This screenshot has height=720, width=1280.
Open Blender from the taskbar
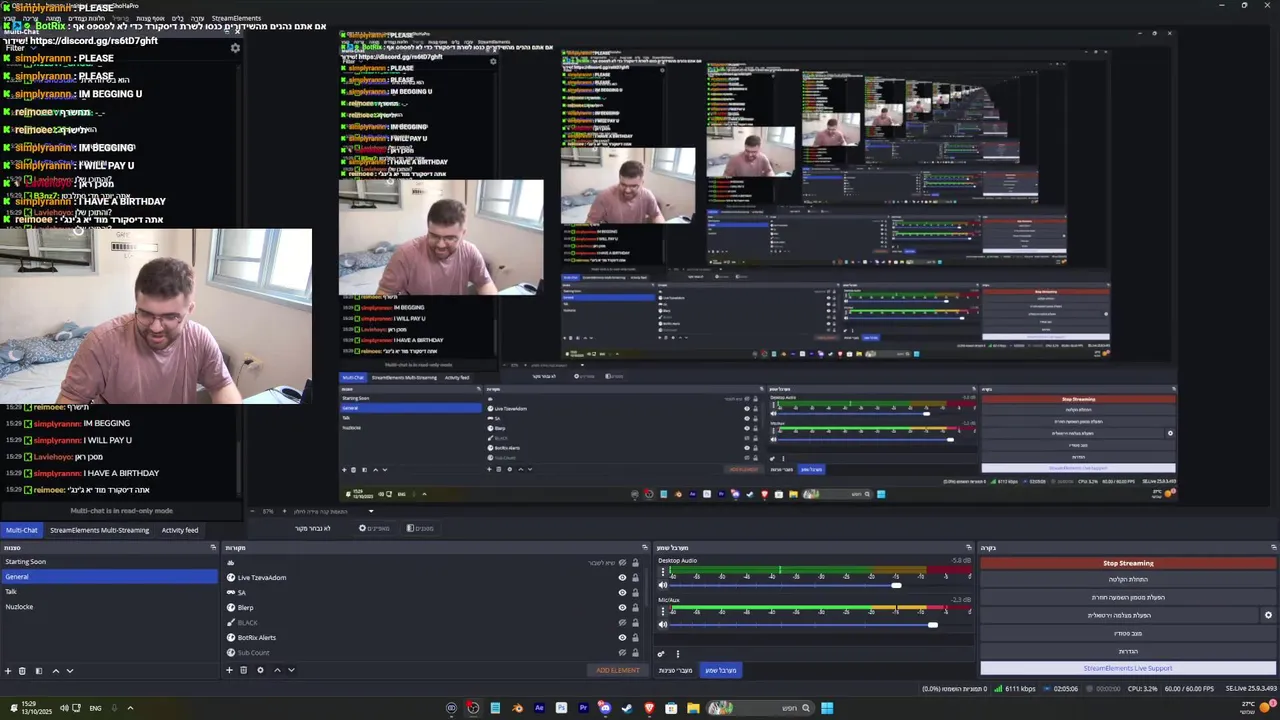coord(517,708)
